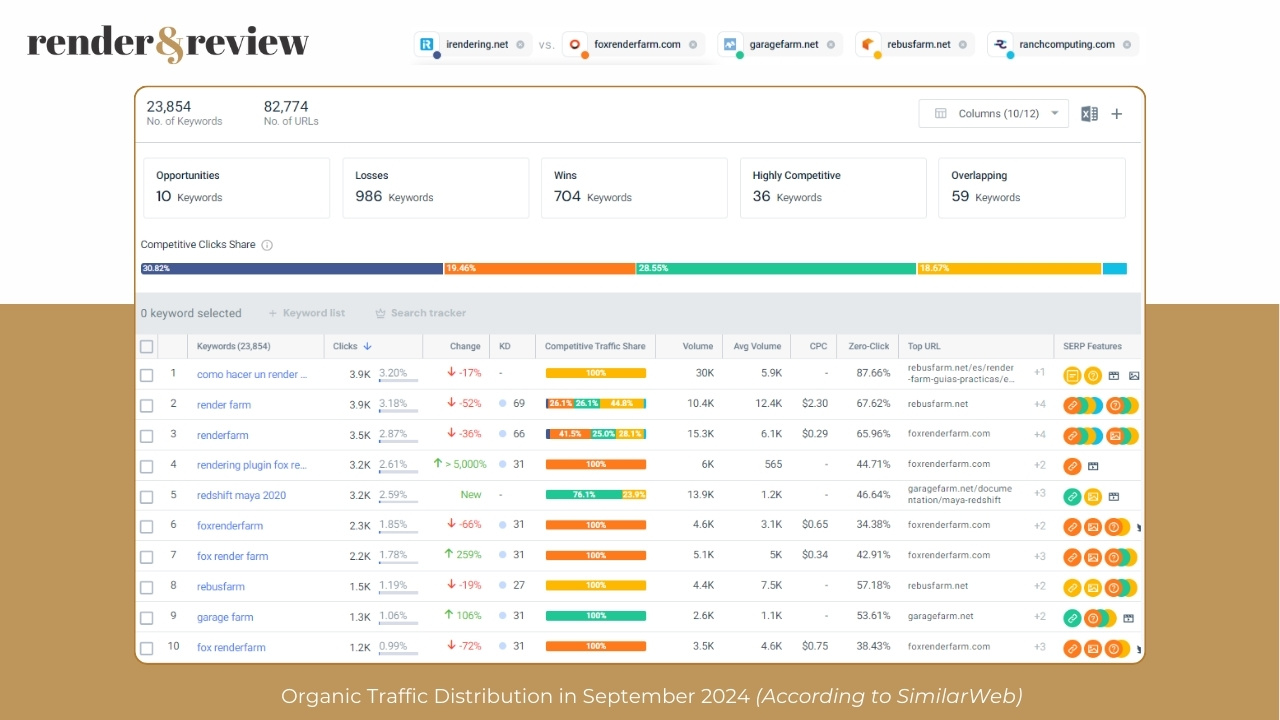Open the Wins 704 Keywords card
Screen dimensions: 1280x720
634,187
